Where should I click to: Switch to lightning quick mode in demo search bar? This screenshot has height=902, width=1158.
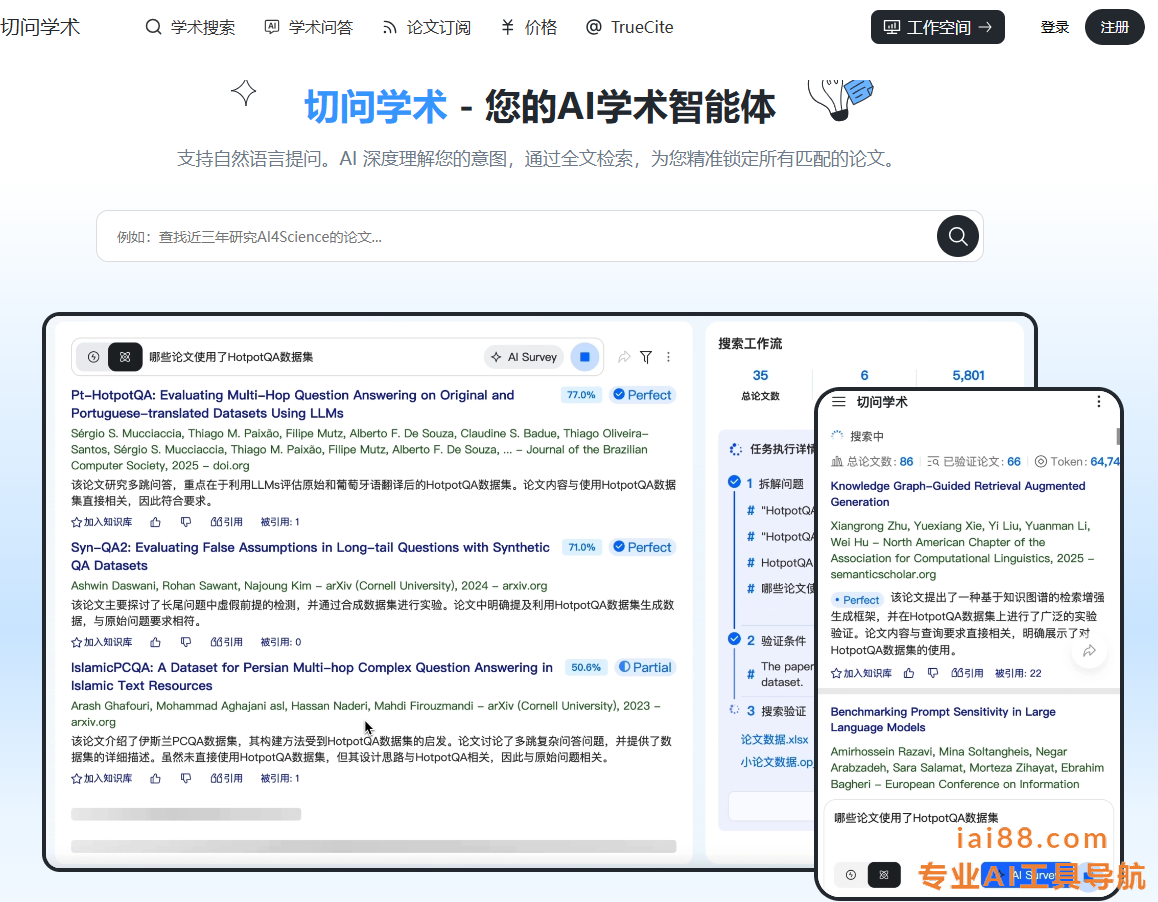(x=94, y=357)
